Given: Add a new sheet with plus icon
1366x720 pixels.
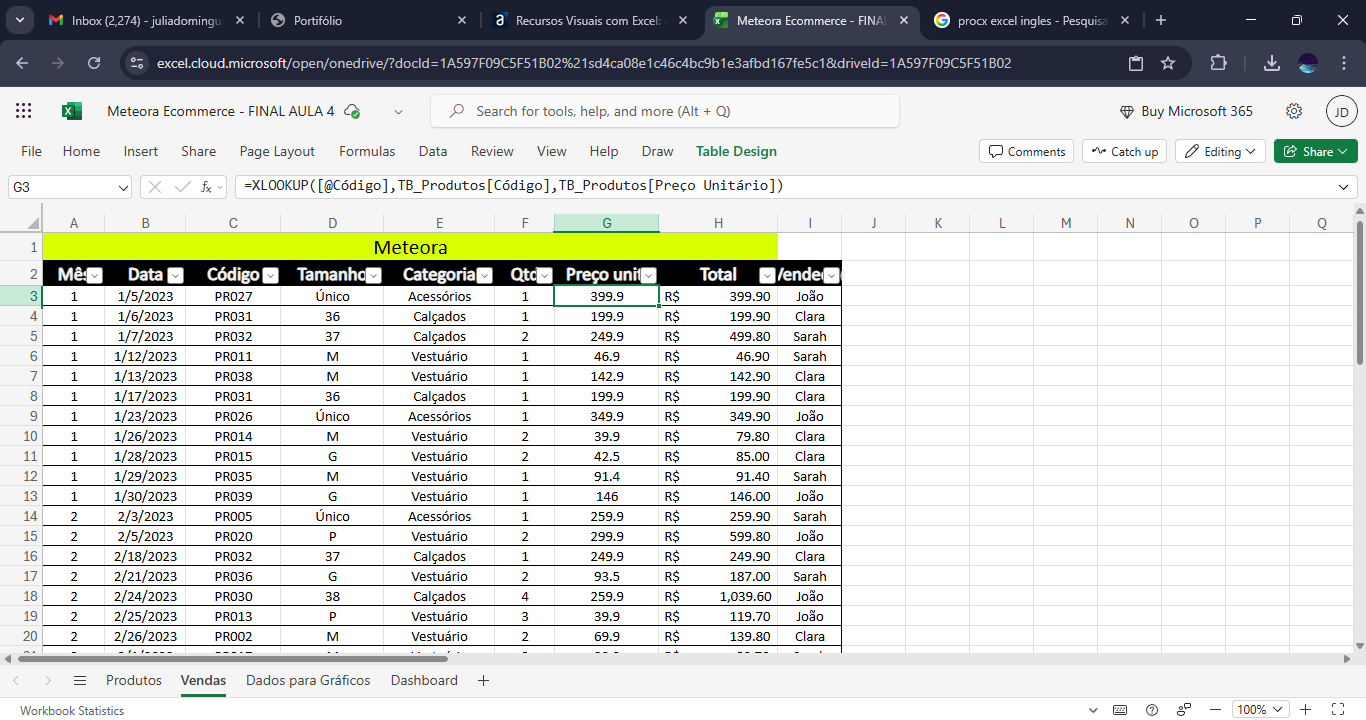Looking at the screenshot, I should (484, 680).
